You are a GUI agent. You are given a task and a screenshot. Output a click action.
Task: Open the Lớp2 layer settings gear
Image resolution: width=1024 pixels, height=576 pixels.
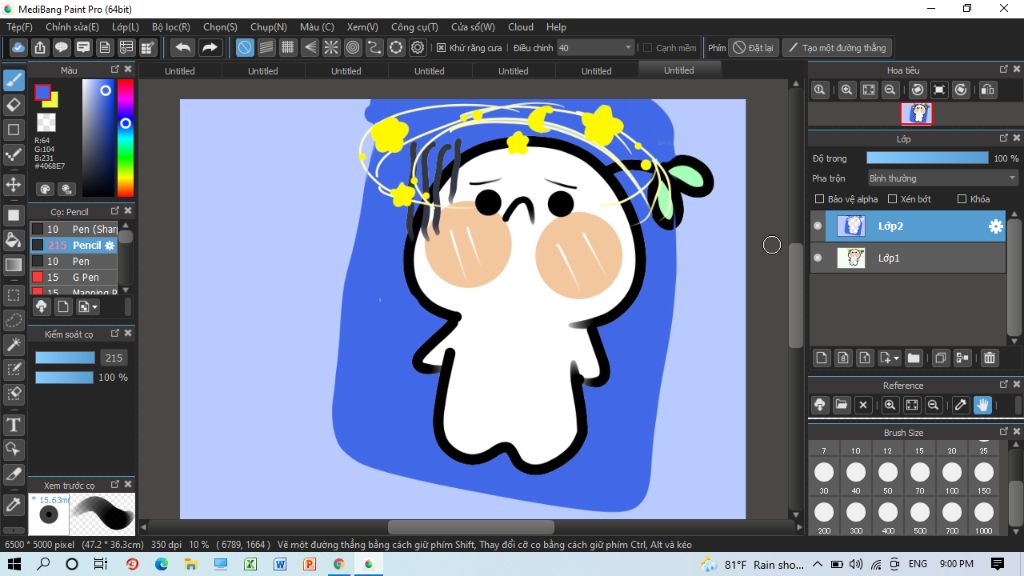(x=995, y=226)
